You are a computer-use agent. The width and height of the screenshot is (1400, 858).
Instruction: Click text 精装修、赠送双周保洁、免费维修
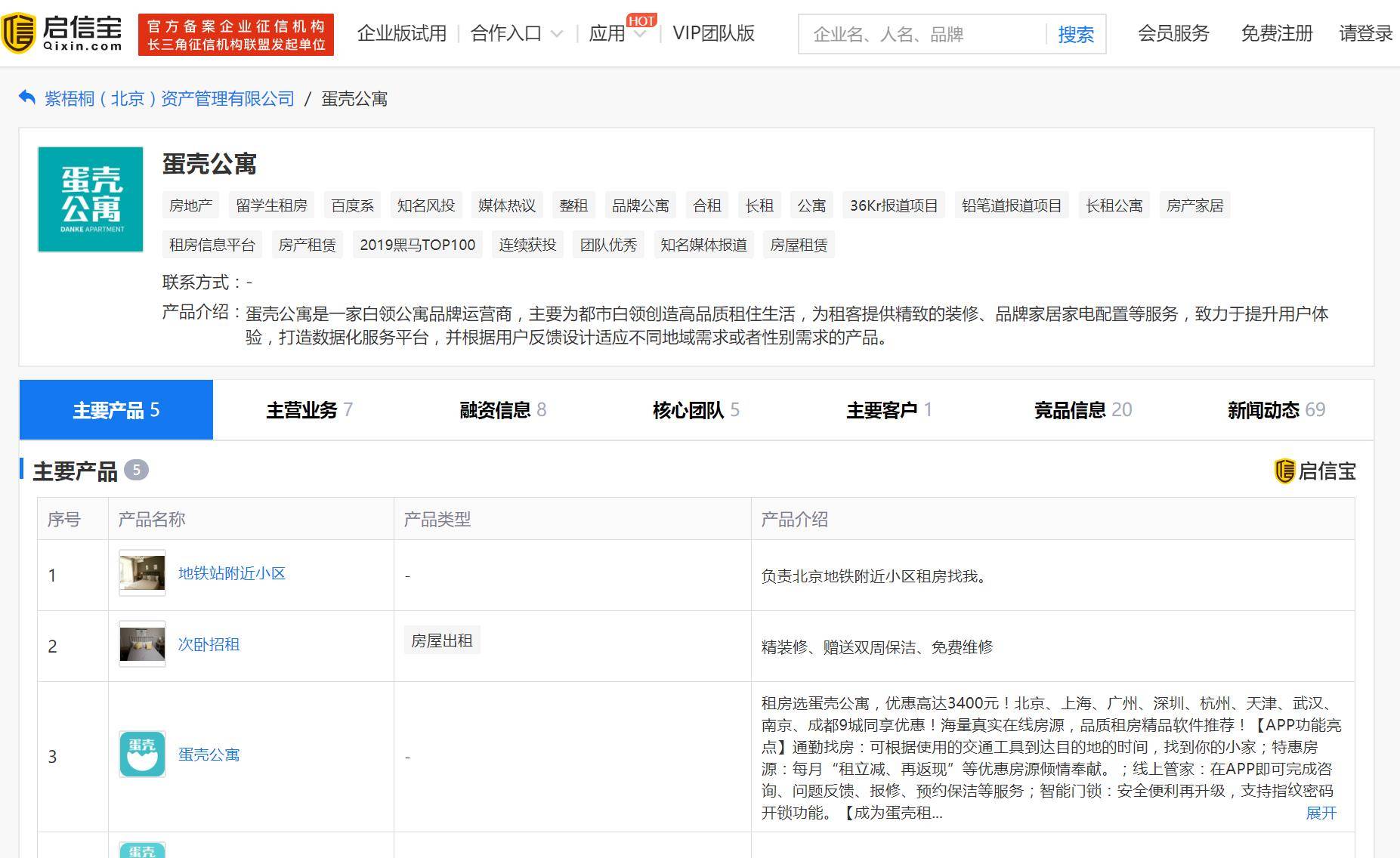click(x=877, y=647)
